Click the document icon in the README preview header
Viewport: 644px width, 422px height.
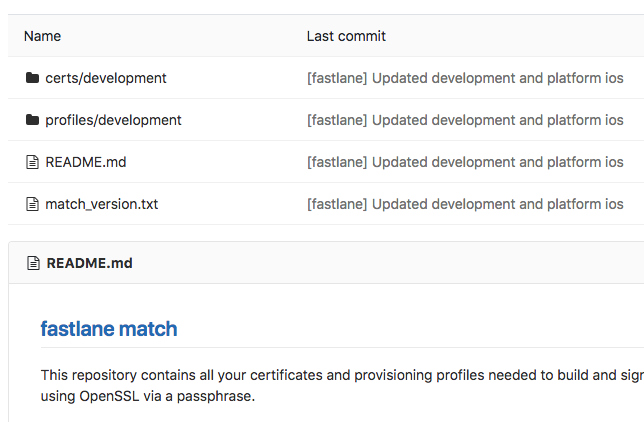(32, 264)
